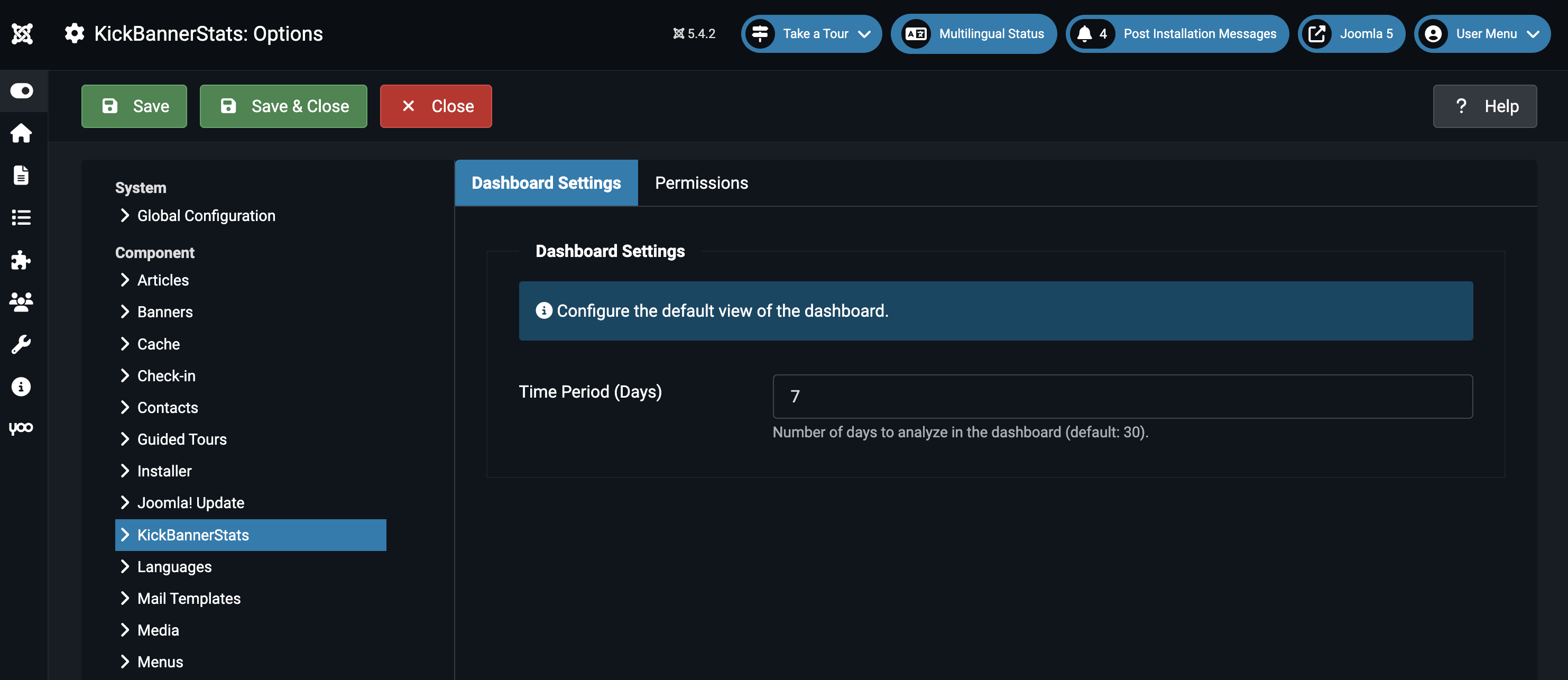
Task: Open the System wrench icon in sidebar
Action: tap(21, 345)
